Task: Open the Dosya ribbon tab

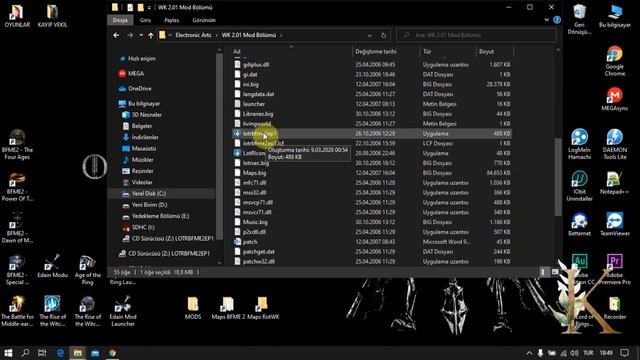Action: 120,20
